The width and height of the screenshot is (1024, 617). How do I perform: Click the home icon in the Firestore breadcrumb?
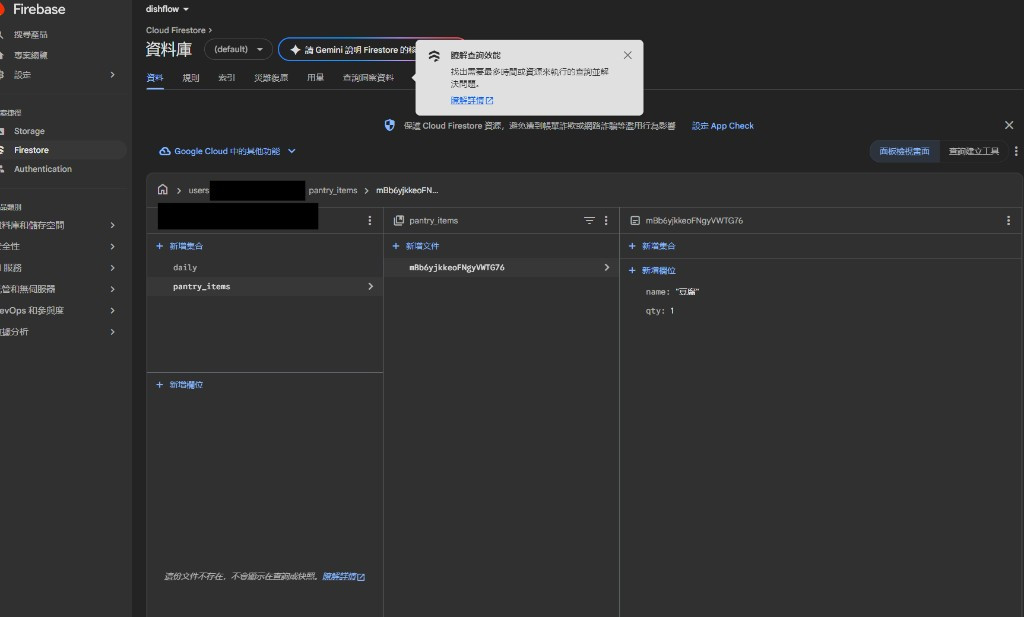pos(163,190)
